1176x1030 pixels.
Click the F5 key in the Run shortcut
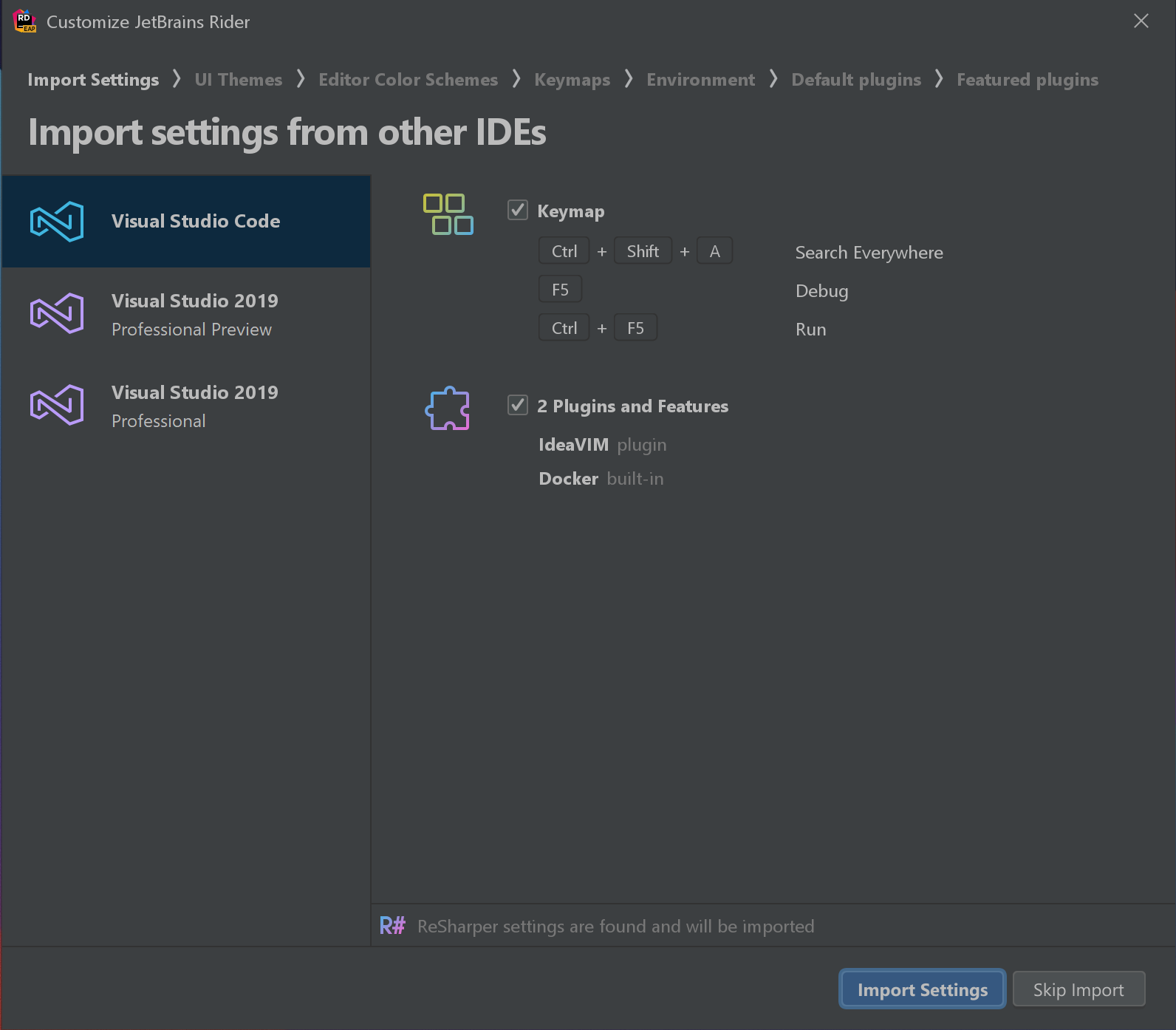click(636, 328)
